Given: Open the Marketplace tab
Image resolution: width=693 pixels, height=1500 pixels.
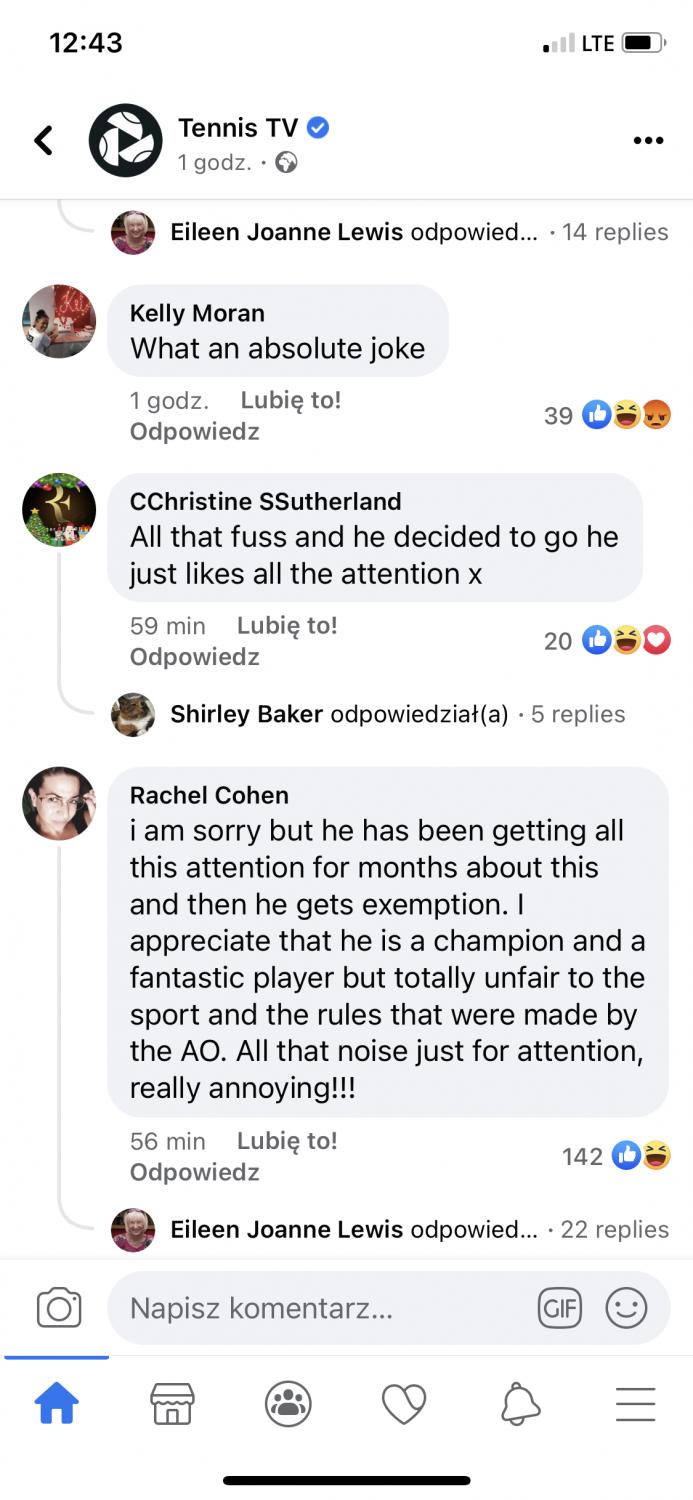Looking at the screenshot, I should 172,1404.
